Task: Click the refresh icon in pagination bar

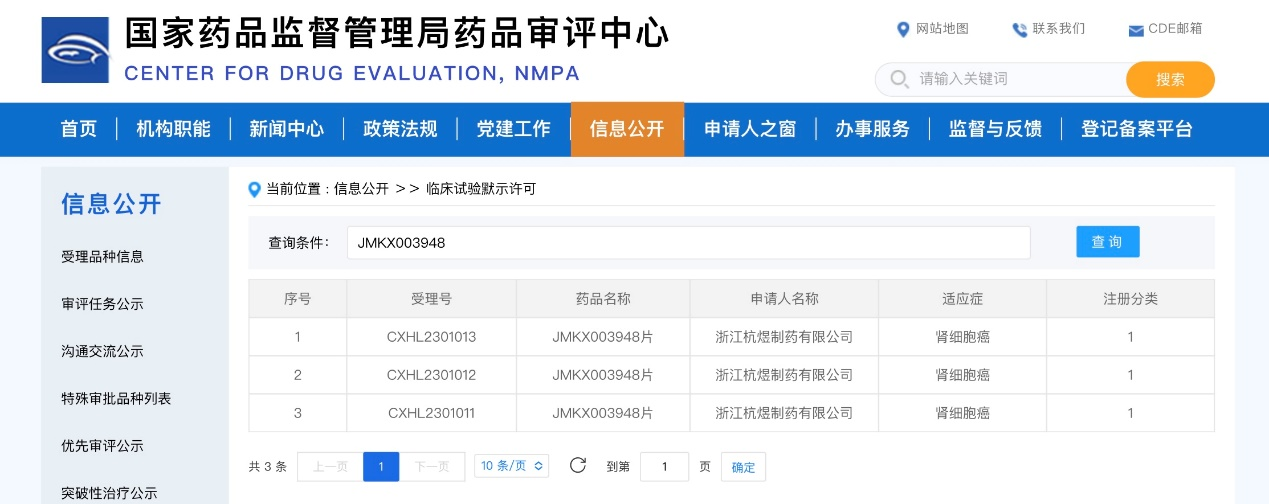Action: [577, 465]
